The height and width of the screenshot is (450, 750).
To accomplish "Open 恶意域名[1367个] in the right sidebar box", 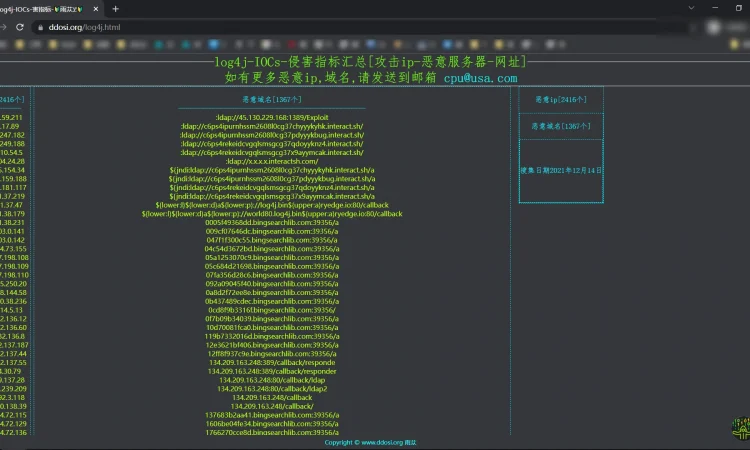I will point(561,126).
